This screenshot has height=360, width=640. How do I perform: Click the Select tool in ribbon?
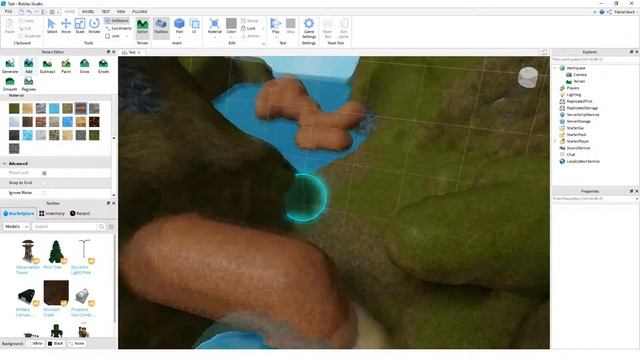pos(51,26)
